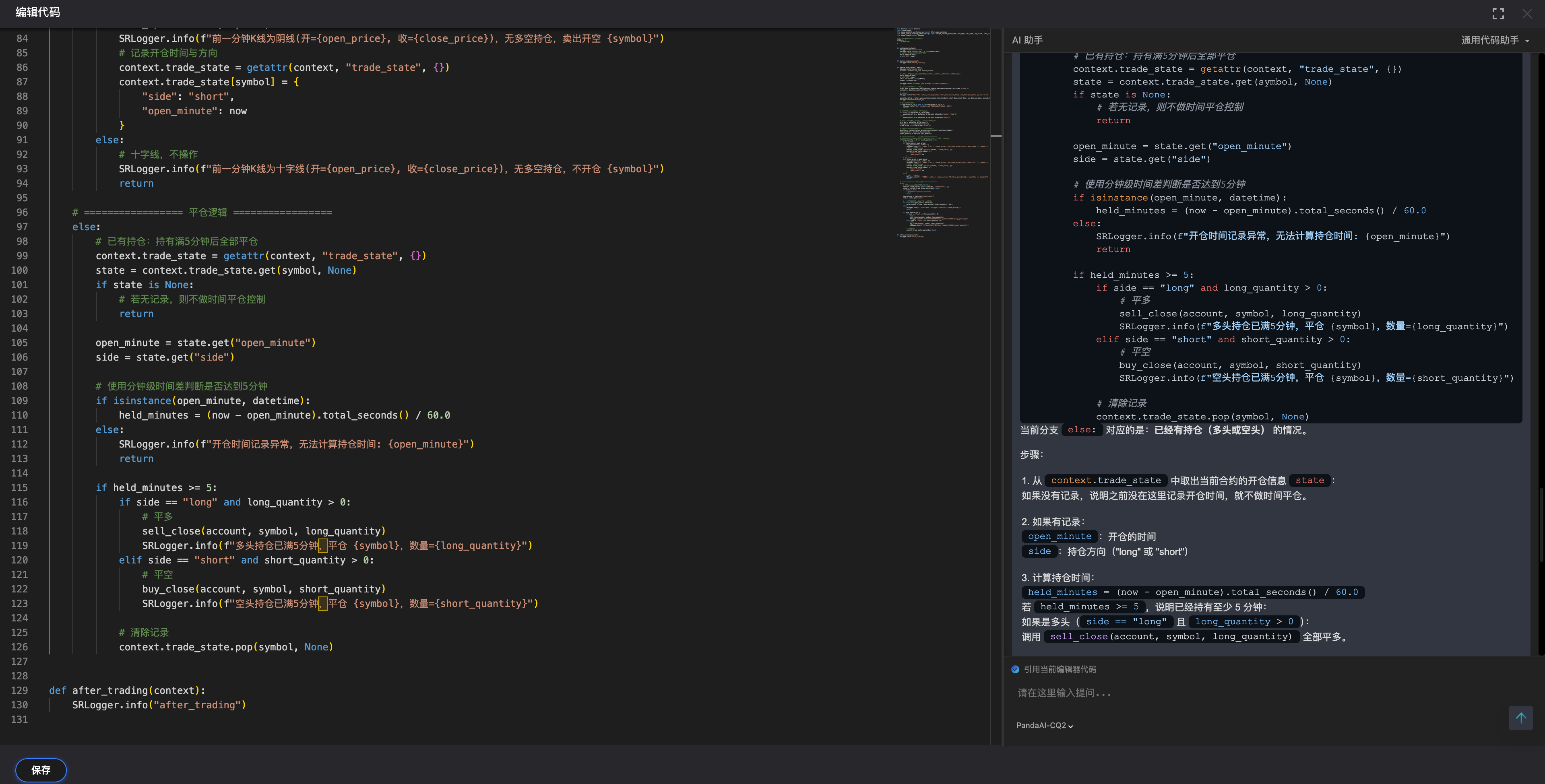Click the editor vertical scrollbar marker
This screenshot has height=784, width=1545.
(996, 136)
